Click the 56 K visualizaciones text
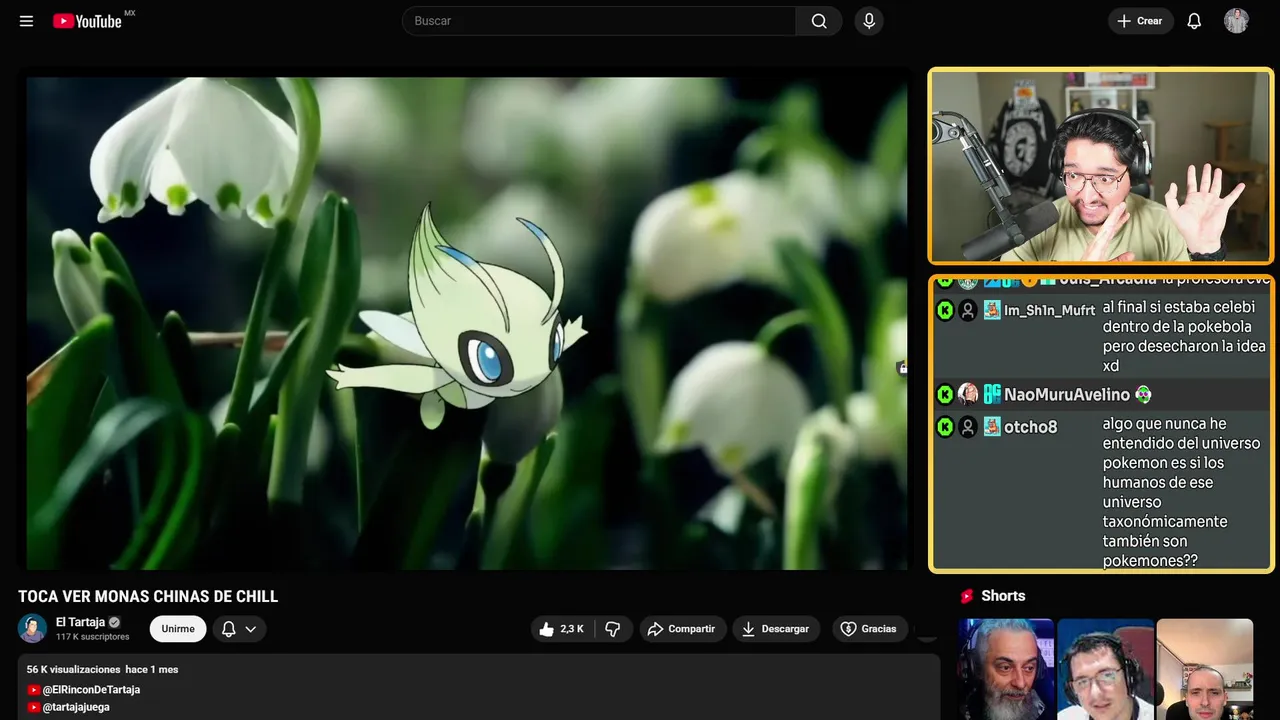 tap(73, 669)
